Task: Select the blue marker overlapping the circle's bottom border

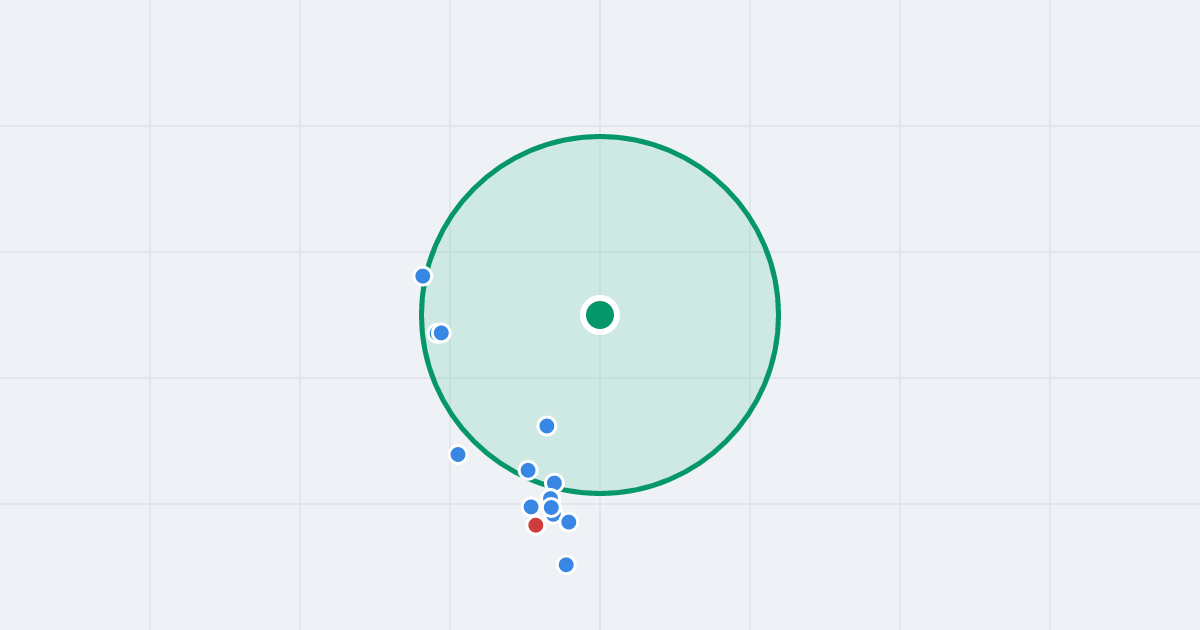Action: coord(555,483)
